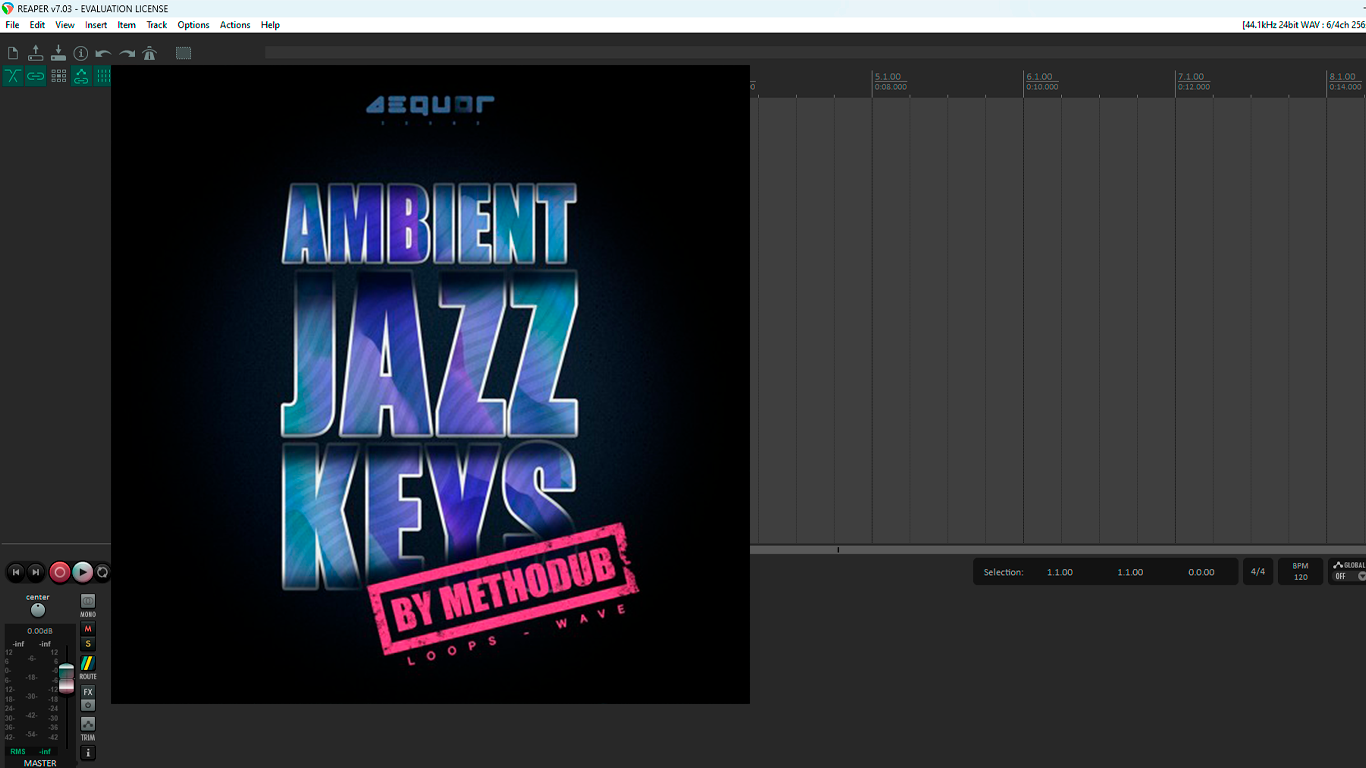
Task: Click the Open Project upload-arrow icon
Action: coord(36,53)
